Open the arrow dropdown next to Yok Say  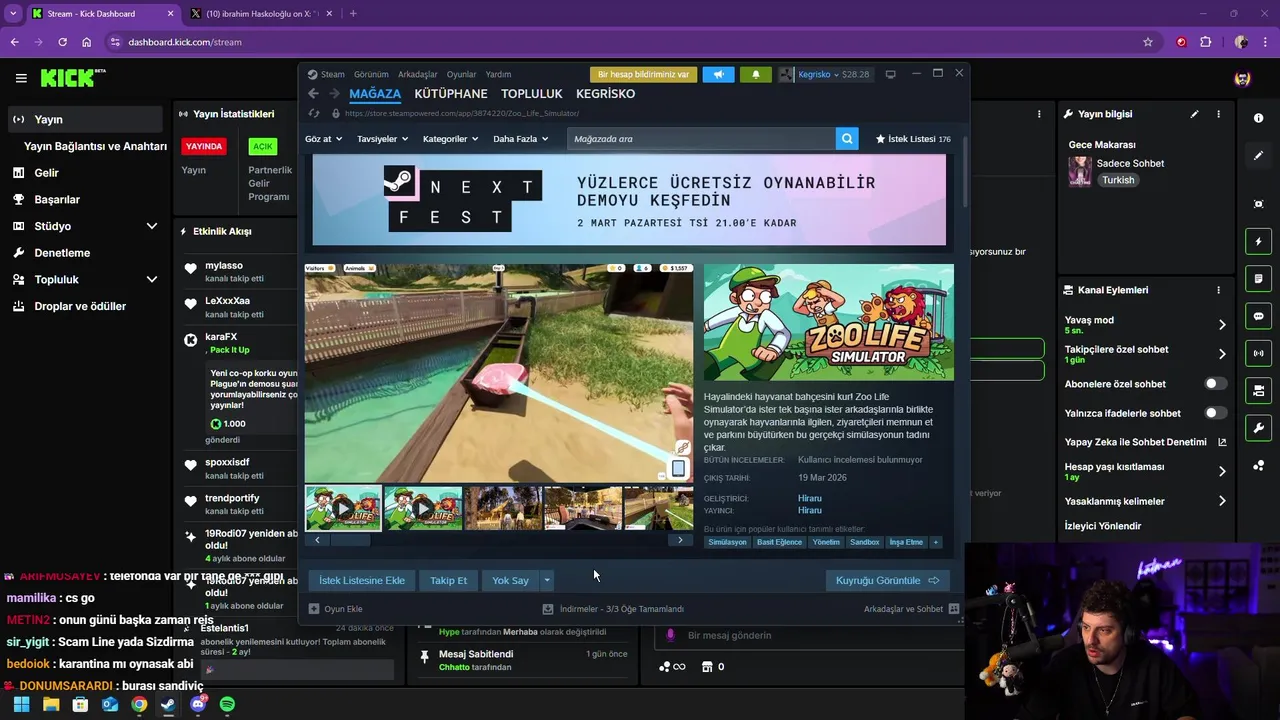tap(547, 580)
